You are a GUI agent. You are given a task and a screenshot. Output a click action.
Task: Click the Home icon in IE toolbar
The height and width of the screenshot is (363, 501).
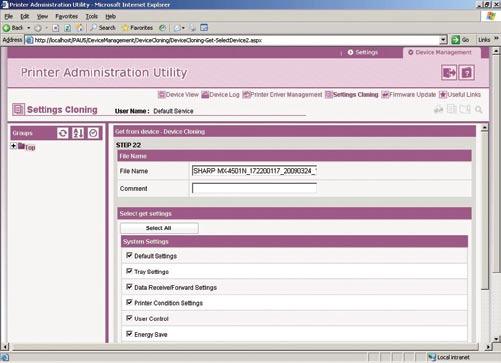click(79, 28)
